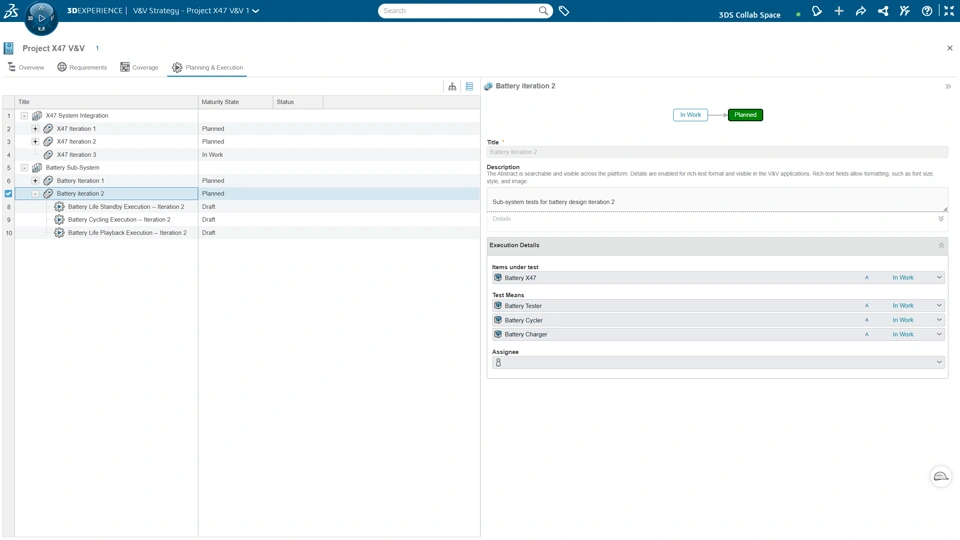The width and height of the screenshot is (960, 540).
Task: Open the collaboration network icon
Action: tap(883, 11)
